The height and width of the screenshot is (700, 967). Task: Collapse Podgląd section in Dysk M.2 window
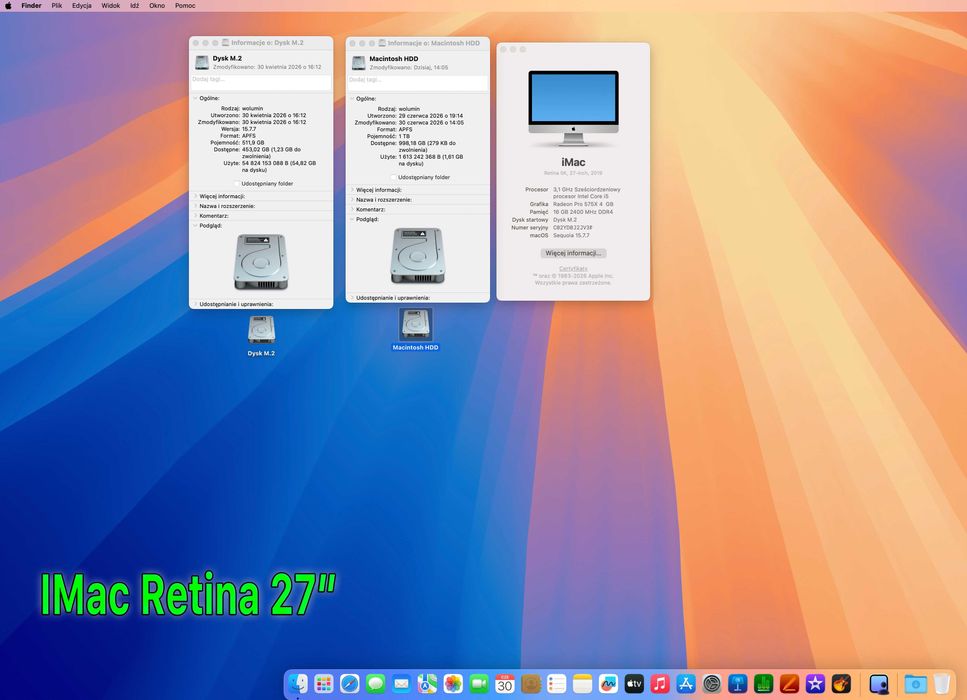195,226
